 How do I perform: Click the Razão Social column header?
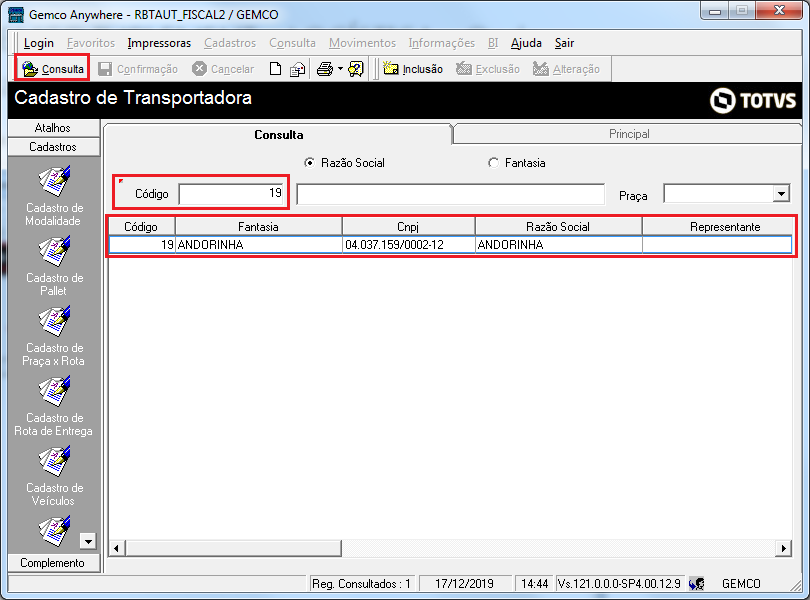point(558,226)
